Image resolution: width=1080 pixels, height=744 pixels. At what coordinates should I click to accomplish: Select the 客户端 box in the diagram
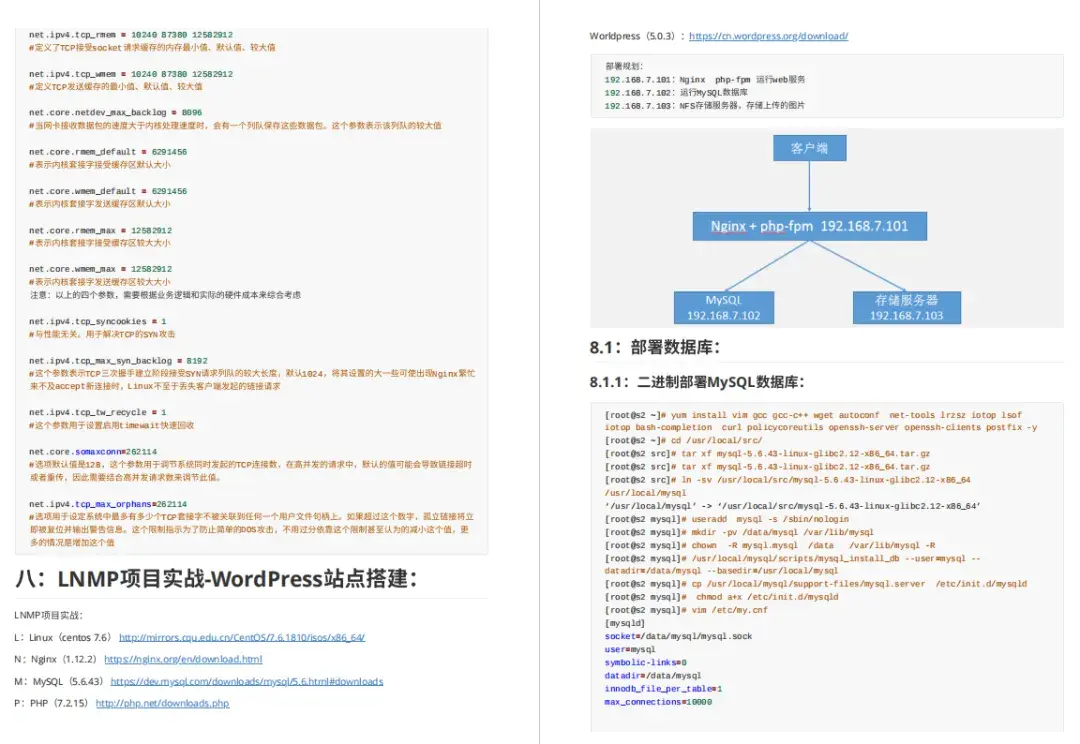click(x=810, y=147)
